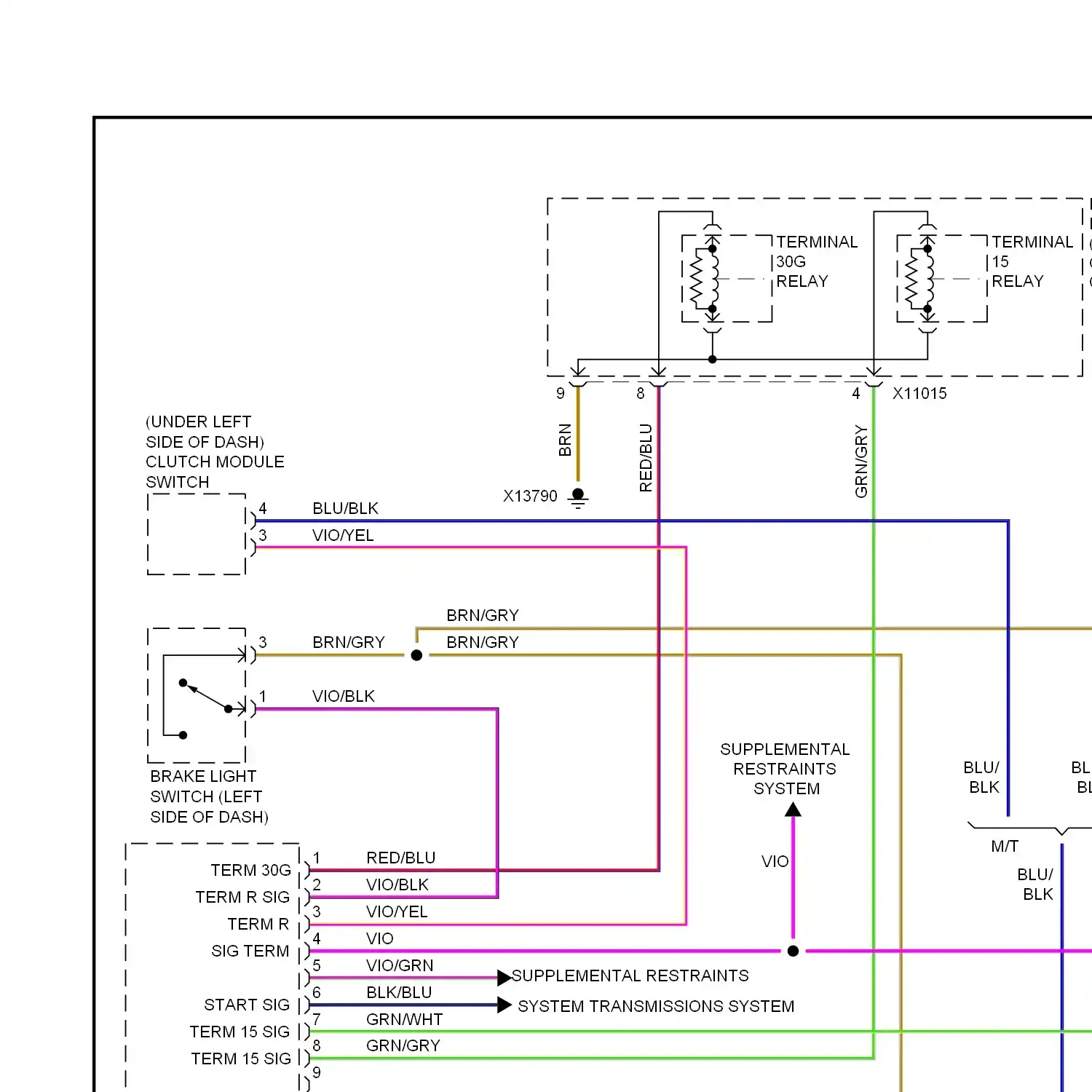Click pin 4 of connector X11015

tap(856, 394)
